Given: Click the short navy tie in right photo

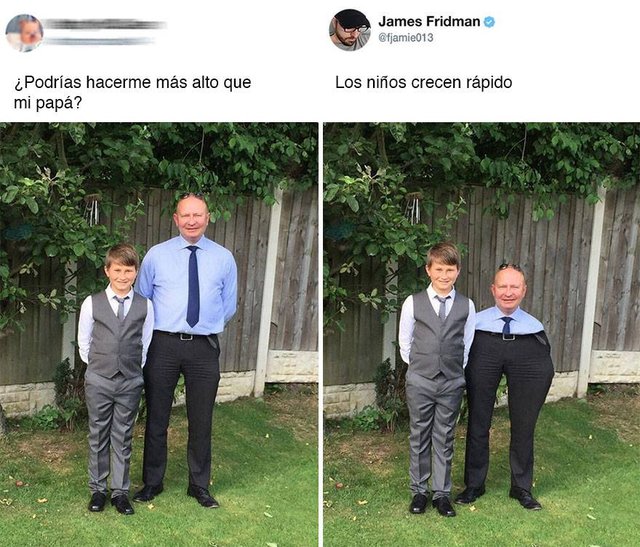Looking at the screenshot, I should click(507, 325).
